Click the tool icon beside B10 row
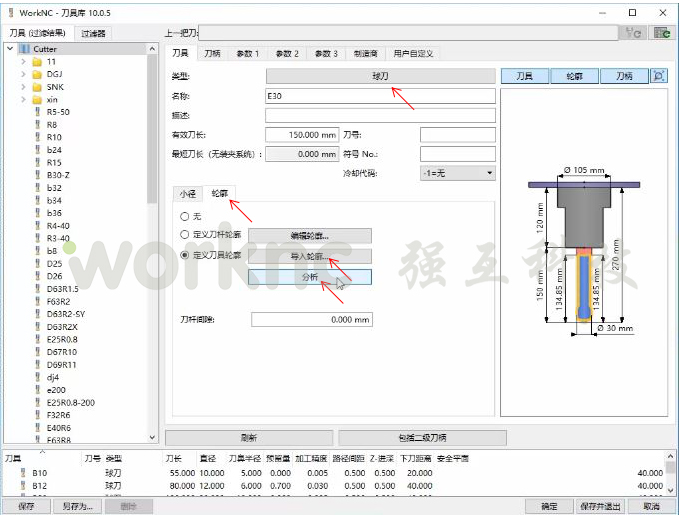681x516 pixels. [x=23, y=473]
